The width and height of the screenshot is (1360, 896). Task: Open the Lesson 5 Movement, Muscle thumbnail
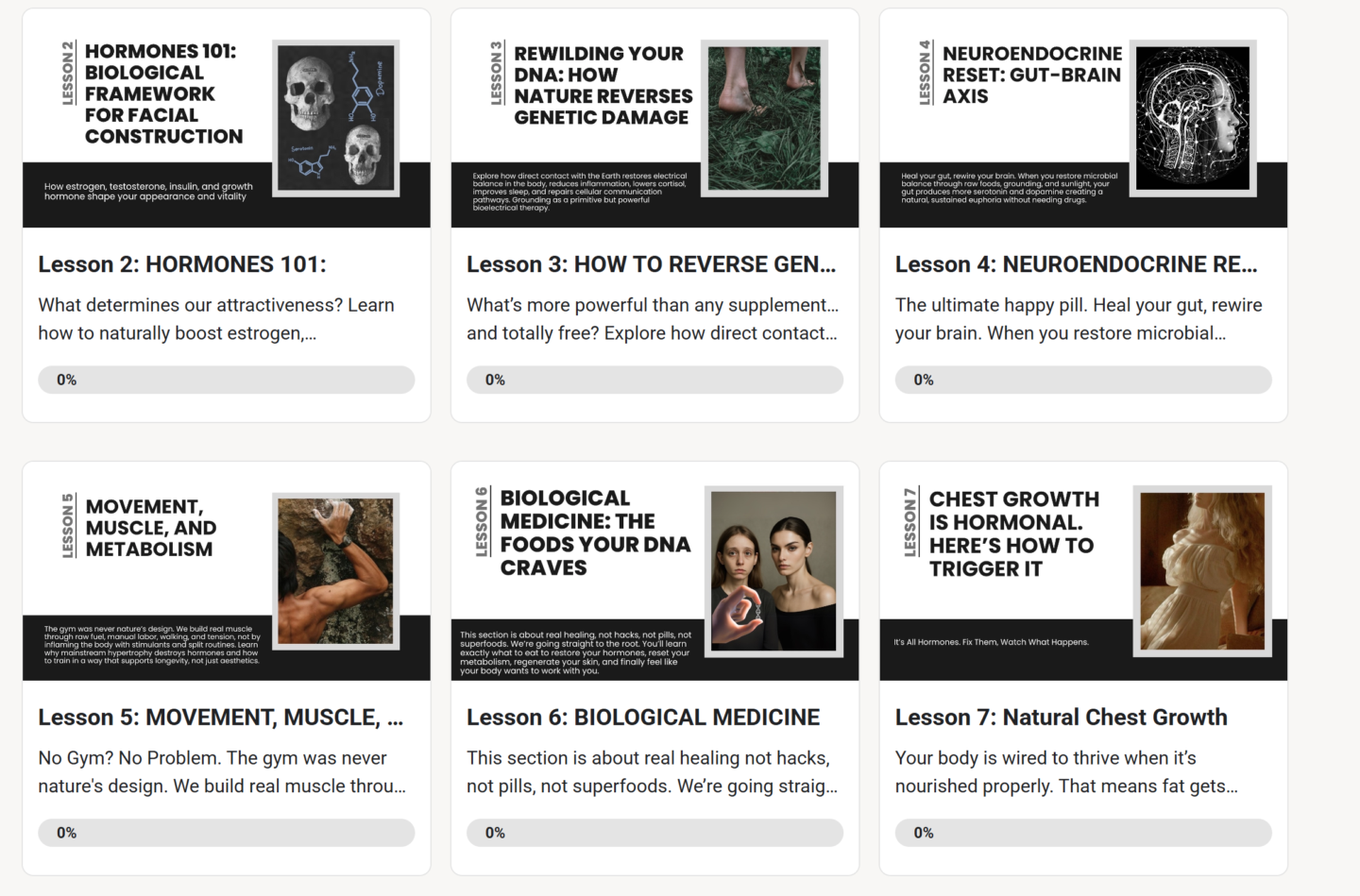tap(227, 571)
